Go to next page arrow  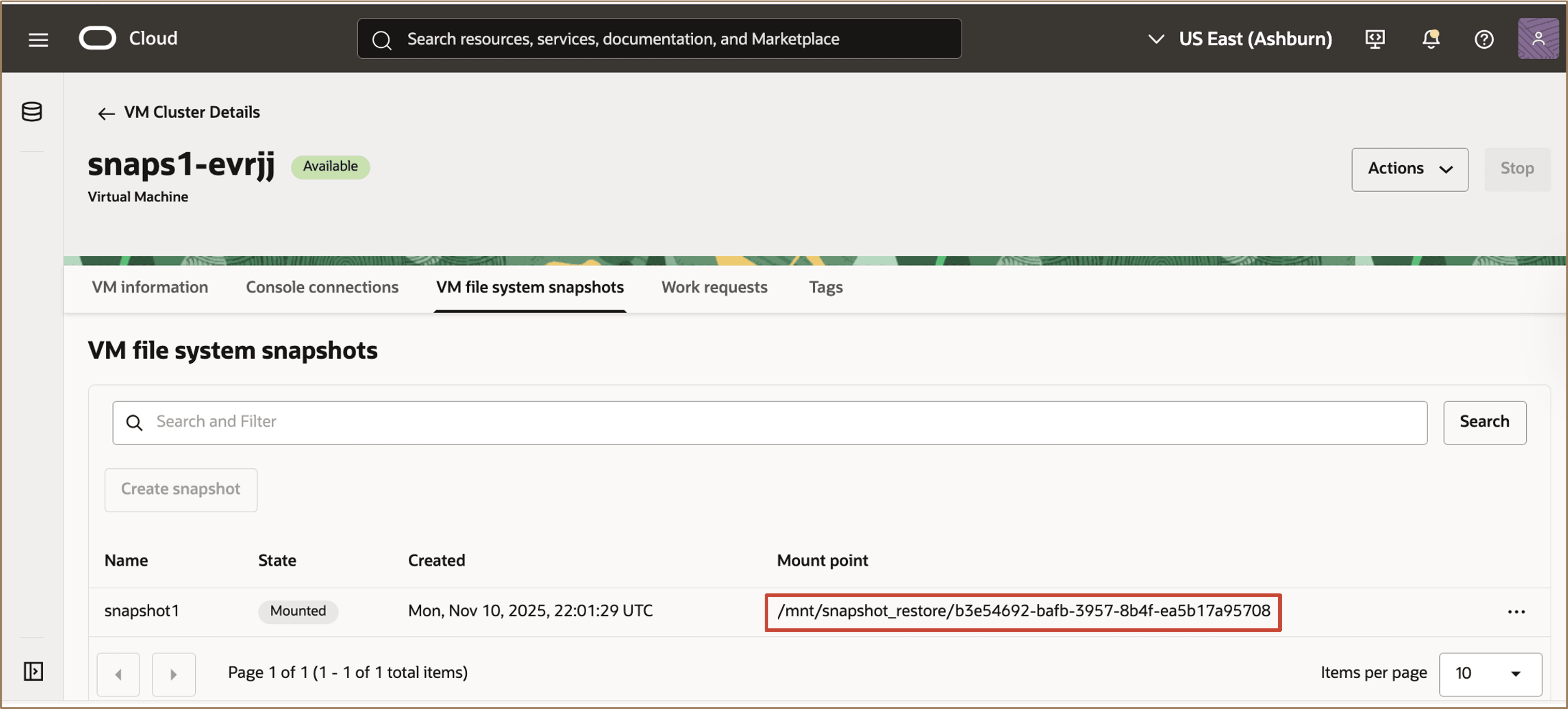[173, 674]
